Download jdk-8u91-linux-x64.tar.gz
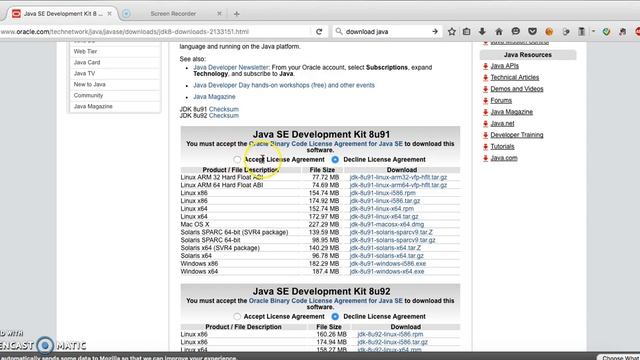Image resolution: width=640 pixels, height=360 pixels. (x=384, y=216)
